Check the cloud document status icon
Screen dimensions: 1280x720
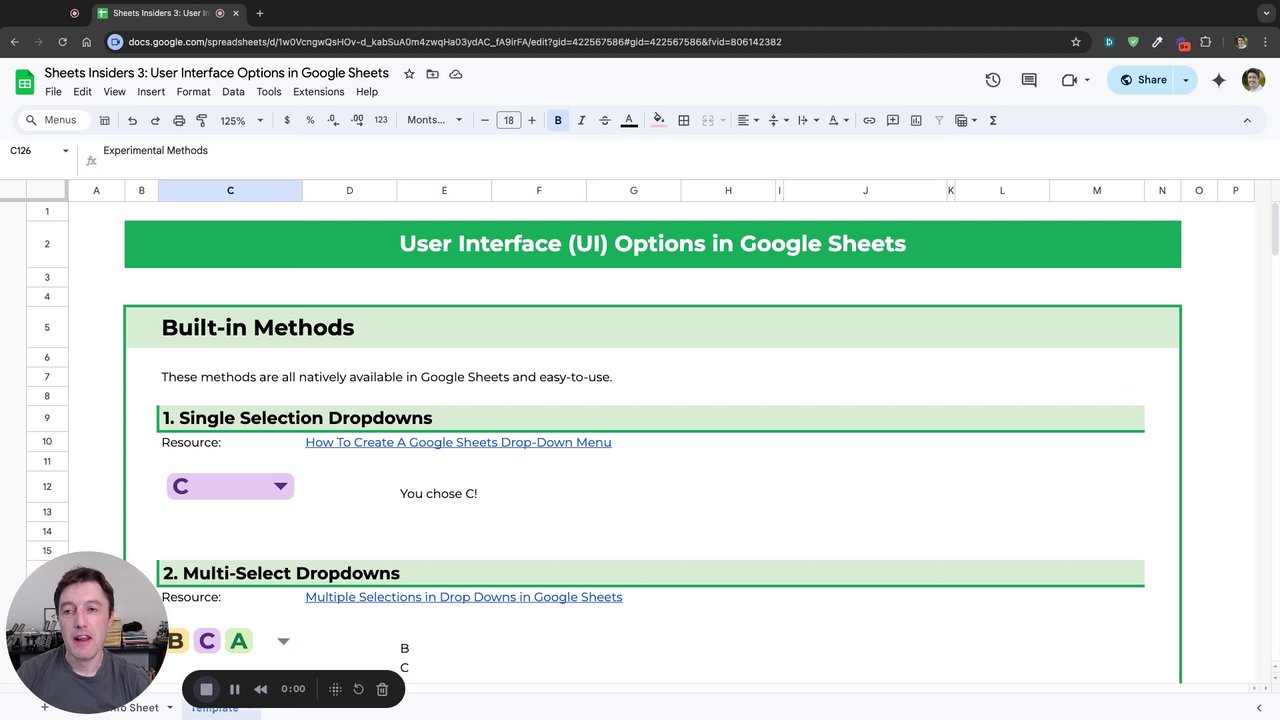455,74
